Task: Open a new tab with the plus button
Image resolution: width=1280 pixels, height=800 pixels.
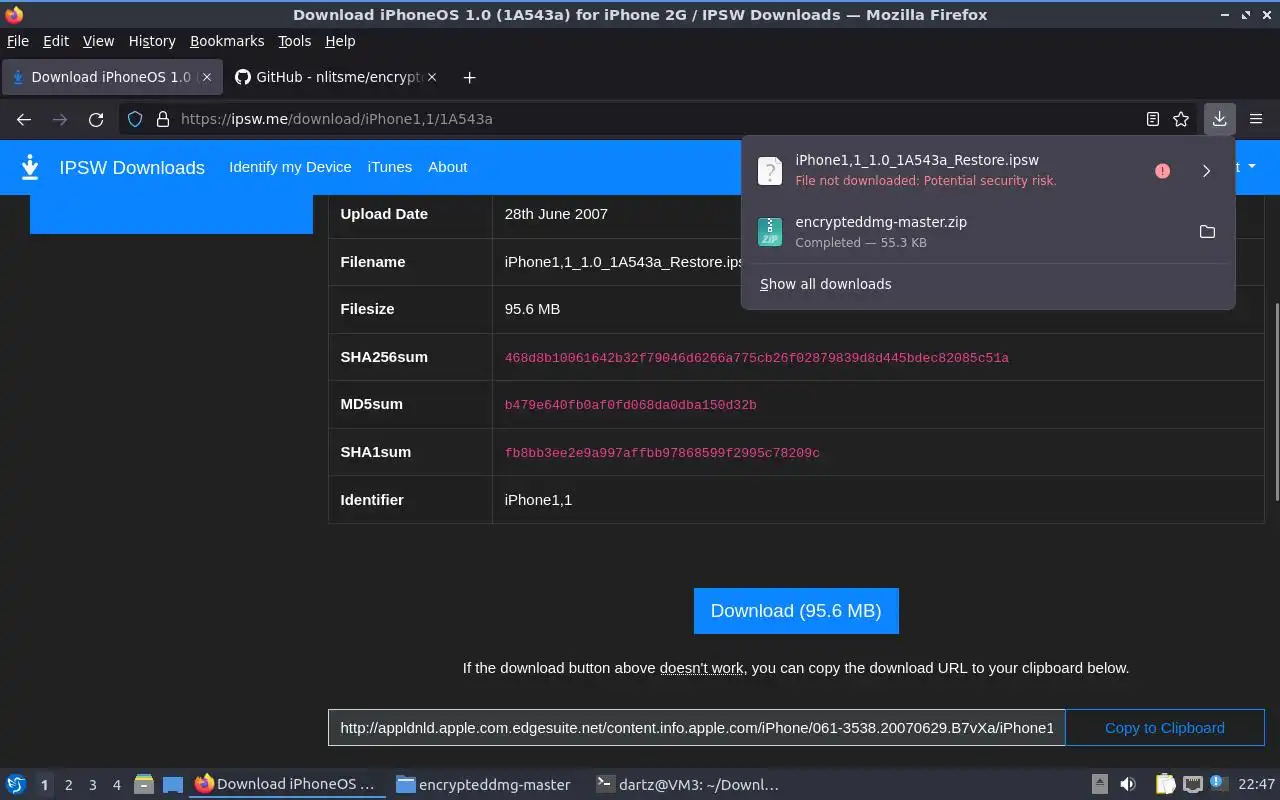Action: 469,77
